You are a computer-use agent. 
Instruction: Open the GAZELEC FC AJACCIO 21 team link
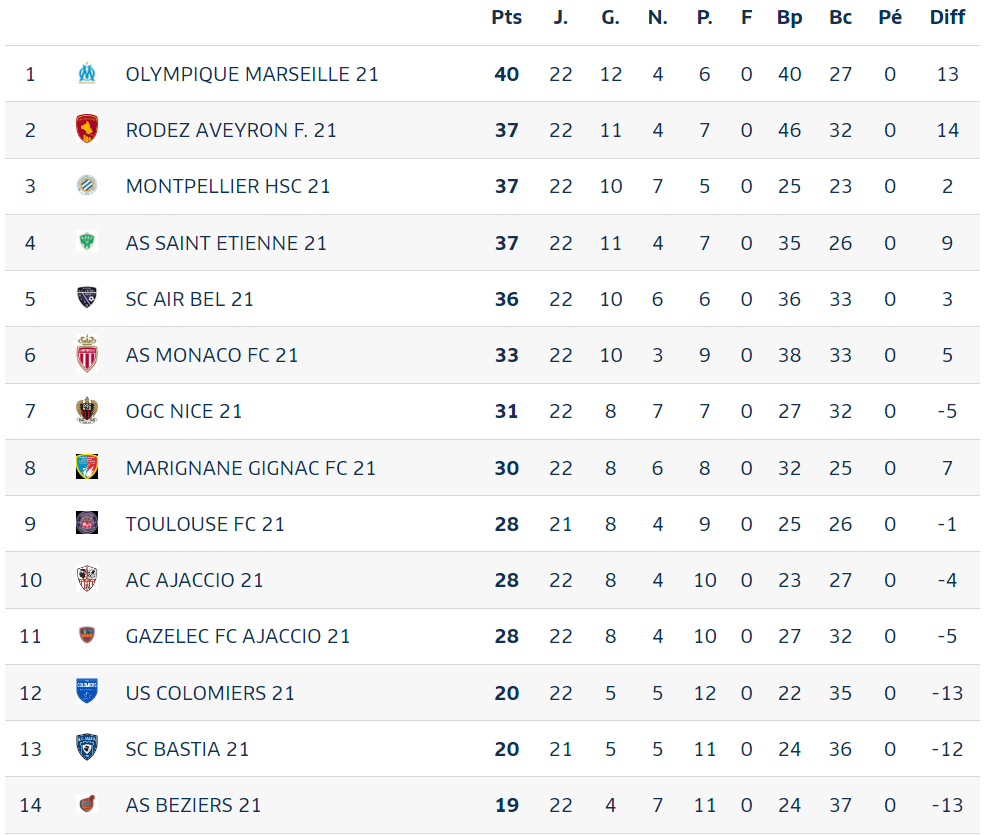point(238,636)
